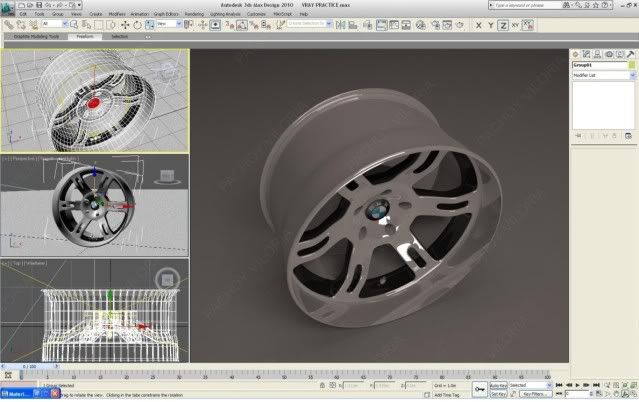Open the Utilities hammer panel tab
Viewport: 639px width, 402px height.
(x=630, y=54)
